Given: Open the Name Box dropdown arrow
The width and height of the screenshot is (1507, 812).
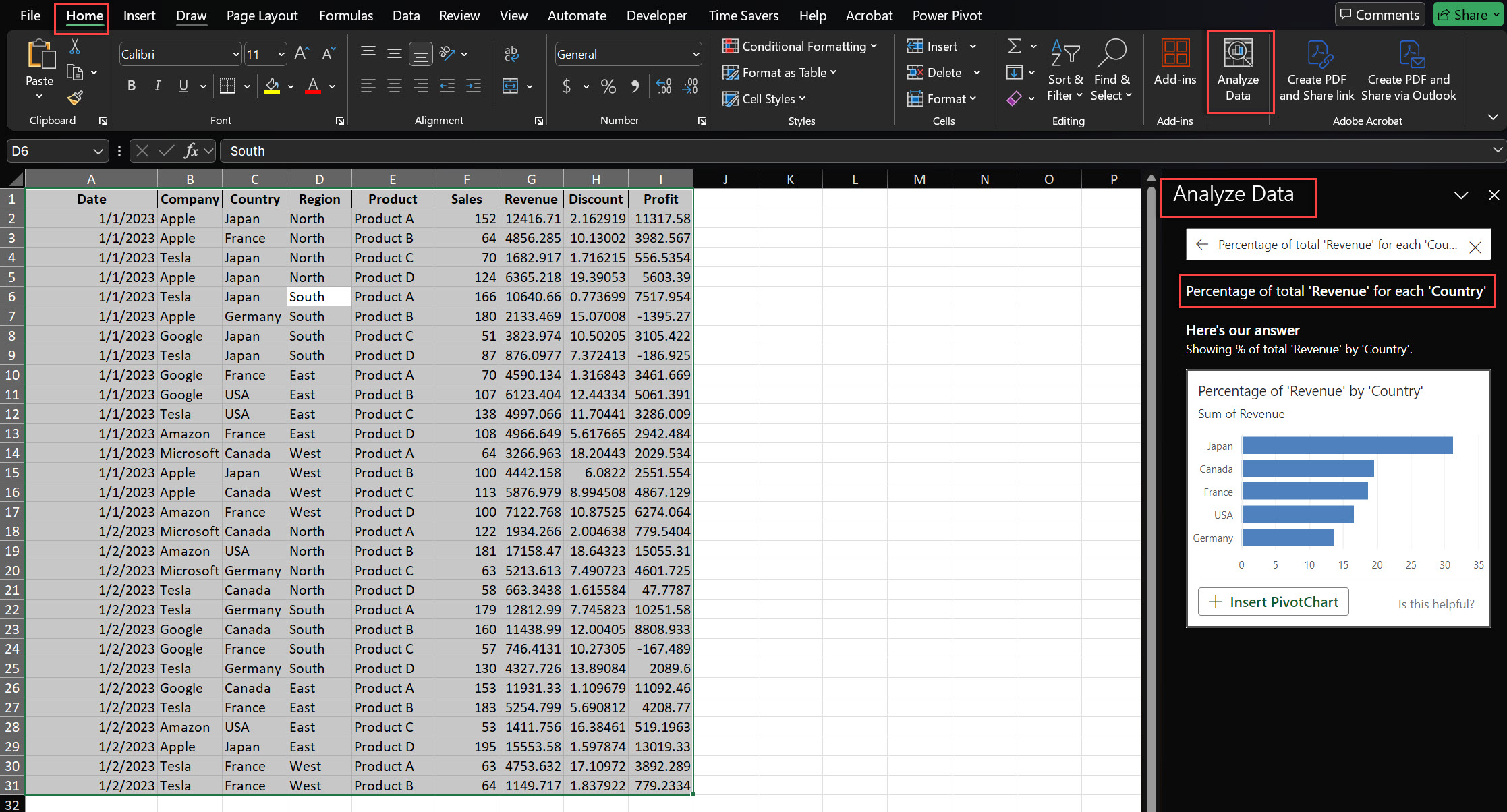Looking at the screenshot, I should pyautogui.click(x=98, y=151).
